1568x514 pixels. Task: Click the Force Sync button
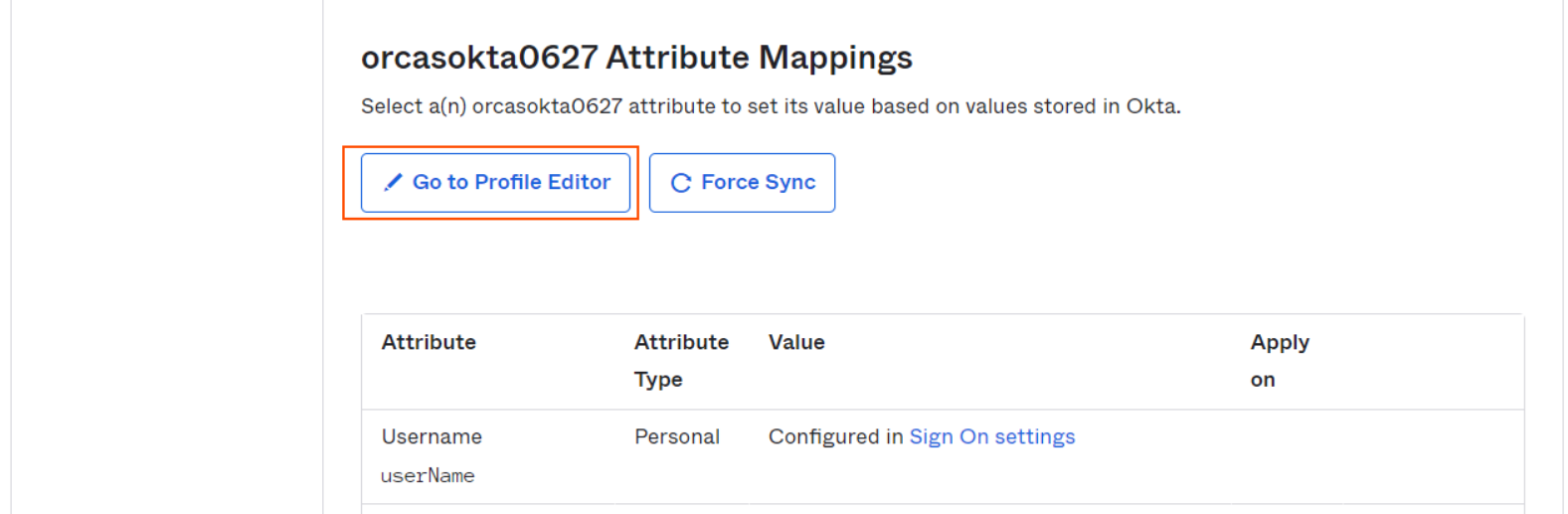pyautogui.click(x=742, y=182)
